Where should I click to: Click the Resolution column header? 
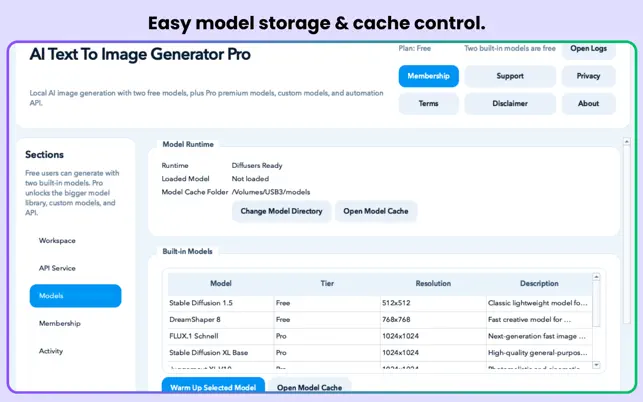tap(433, 283)
